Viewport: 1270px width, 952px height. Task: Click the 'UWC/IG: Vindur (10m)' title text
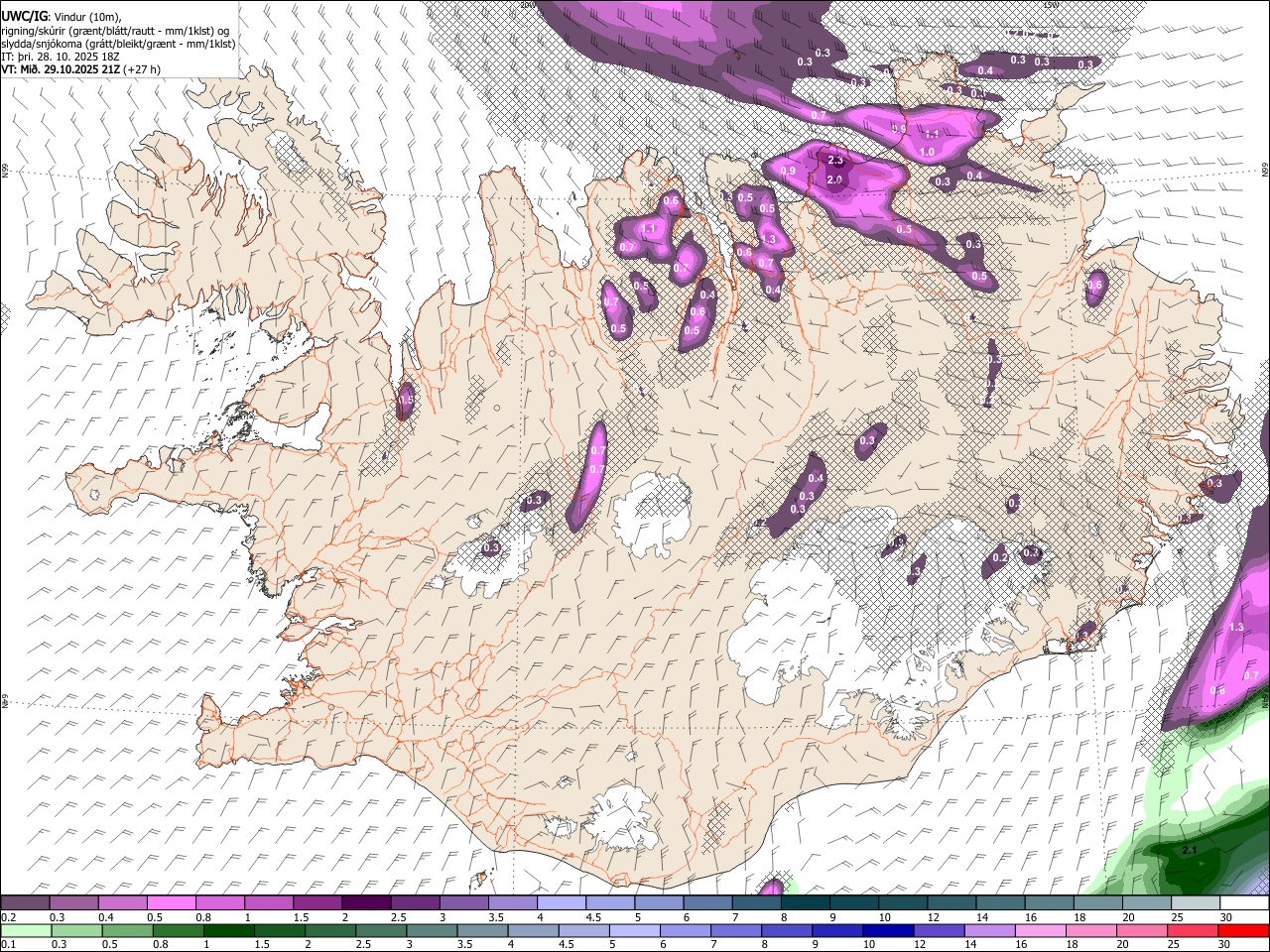pyautogui.click(x=63, y=17)
